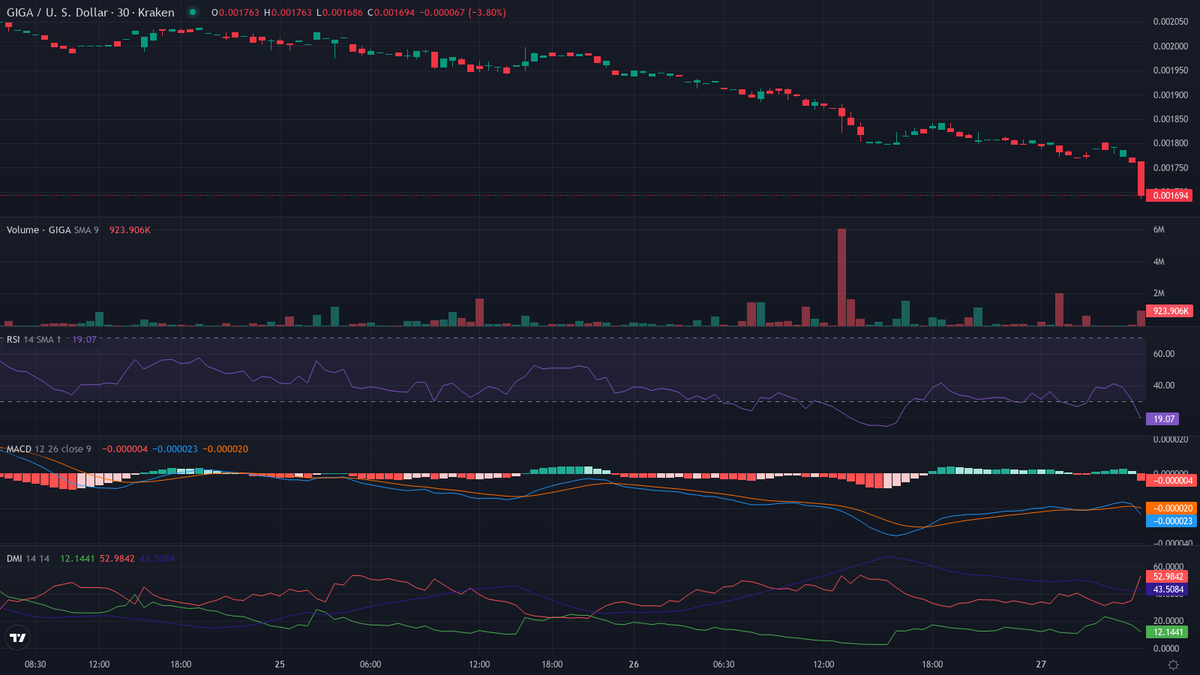Click the green DMI scale label 12.1441
This screenshot has height=675, width=1200.
1166,633
